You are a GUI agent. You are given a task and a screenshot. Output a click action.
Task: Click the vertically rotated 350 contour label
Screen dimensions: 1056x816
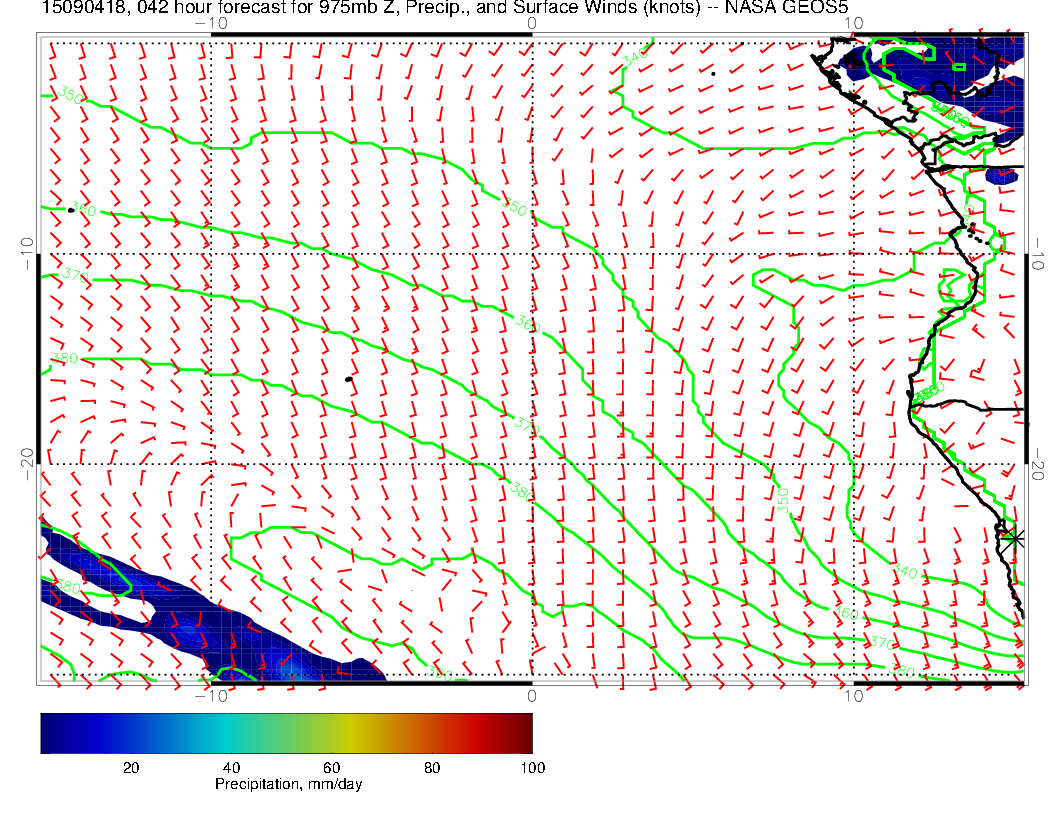[785, 500]
